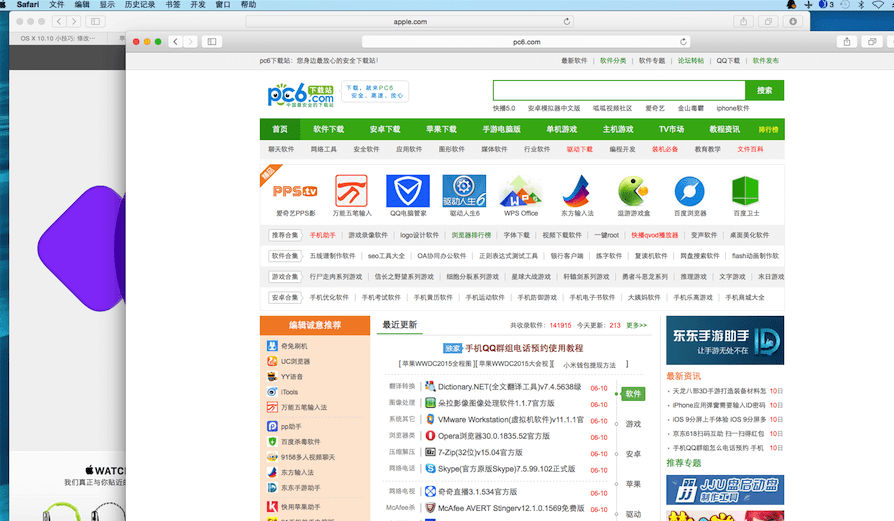Click Share icon in the pc6.com window
894x521 pixels.
(847, 42)
